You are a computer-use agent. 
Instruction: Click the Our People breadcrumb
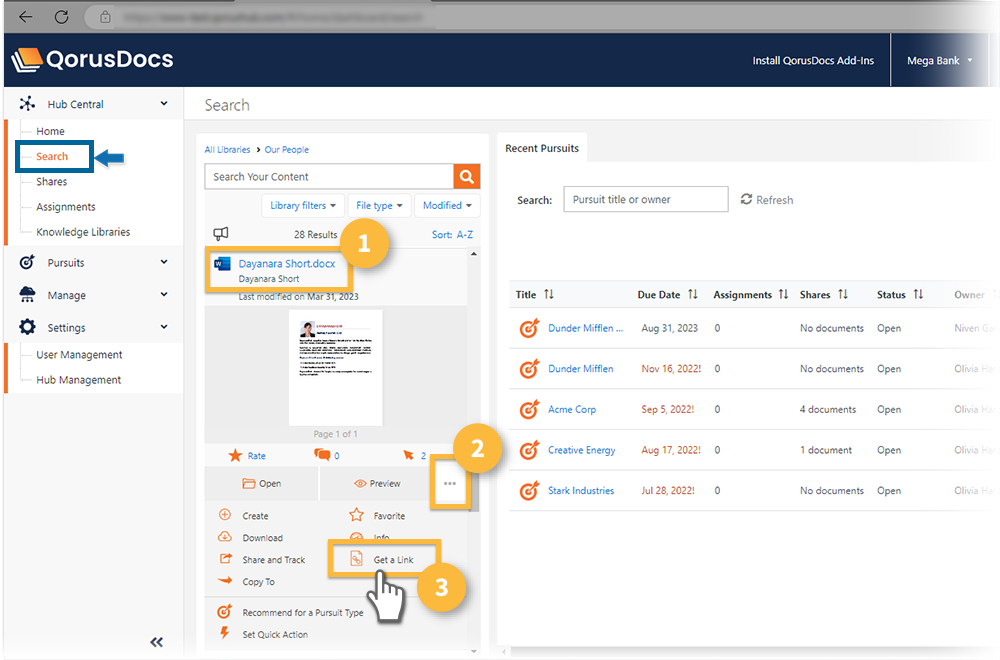[x=286, y=149]
